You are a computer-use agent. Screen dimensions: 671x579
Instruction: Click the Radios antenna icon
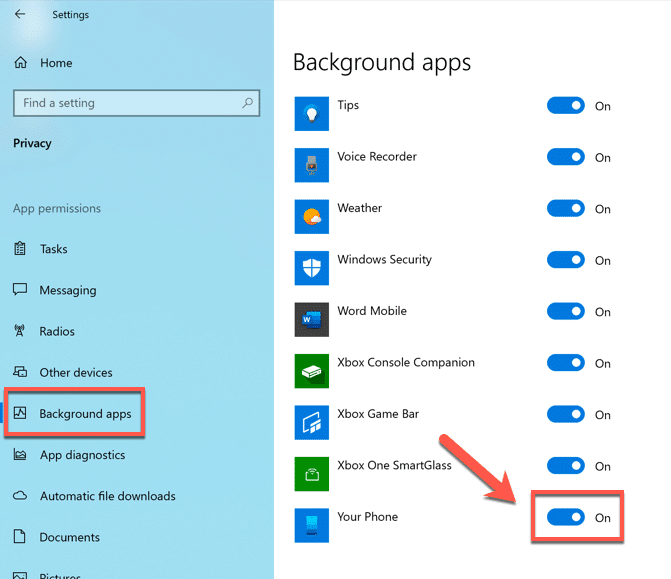[20, 330]
